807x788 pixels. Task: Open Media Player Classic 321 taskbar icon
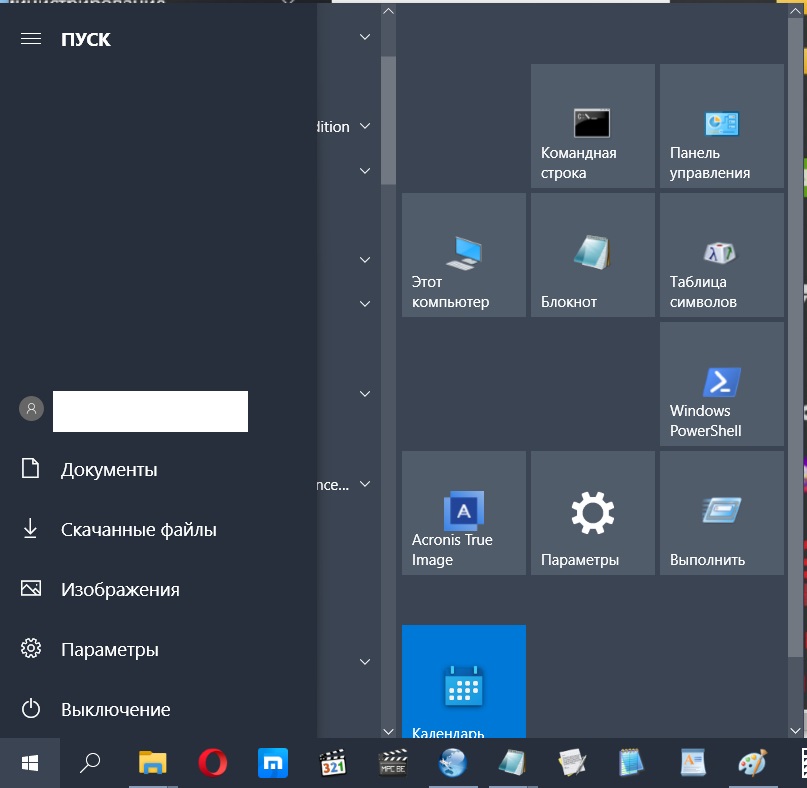332,763
